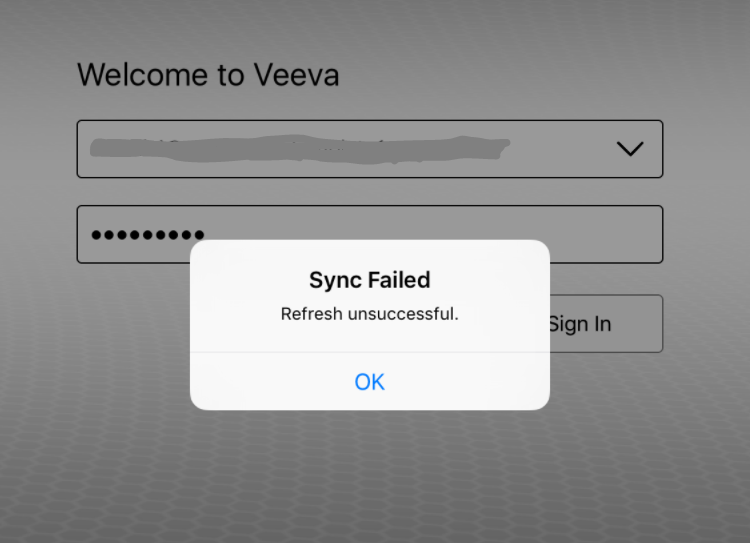Click the divider line above the OK button

pyautogui.click(x=369, y=352)
